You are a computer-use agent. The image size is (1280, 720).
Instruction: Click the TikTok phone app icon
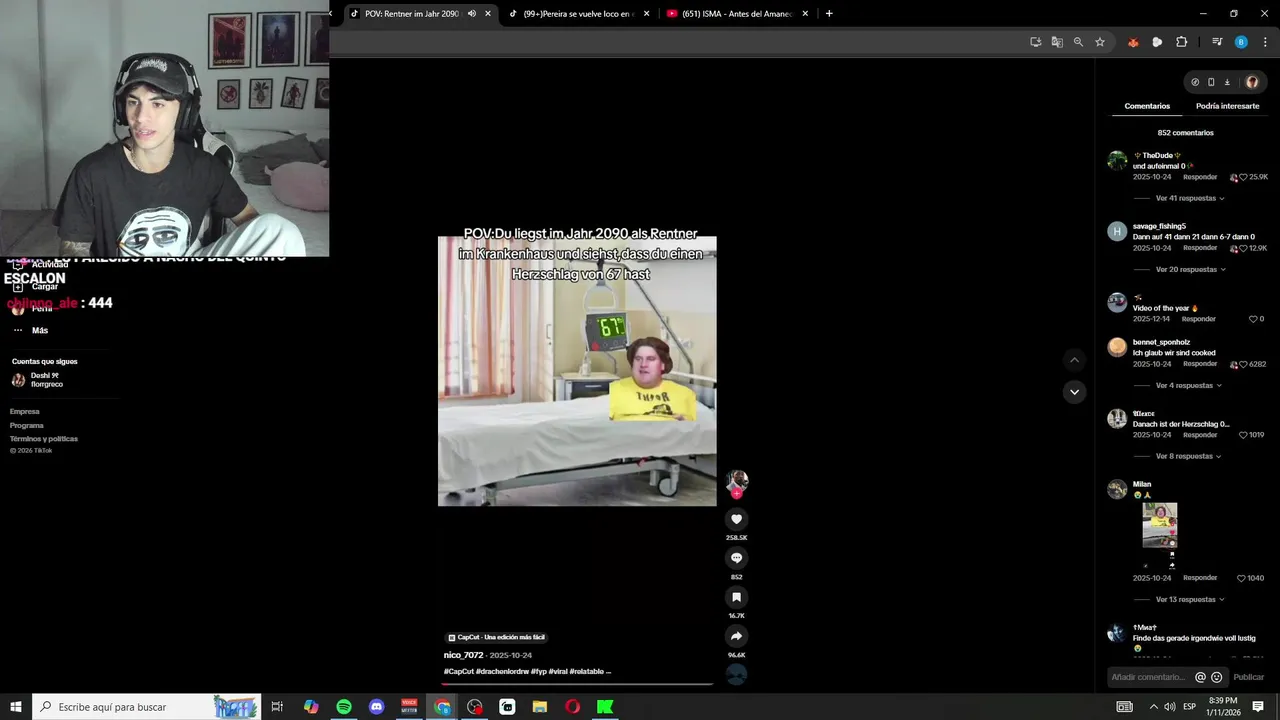(1211, 82)
